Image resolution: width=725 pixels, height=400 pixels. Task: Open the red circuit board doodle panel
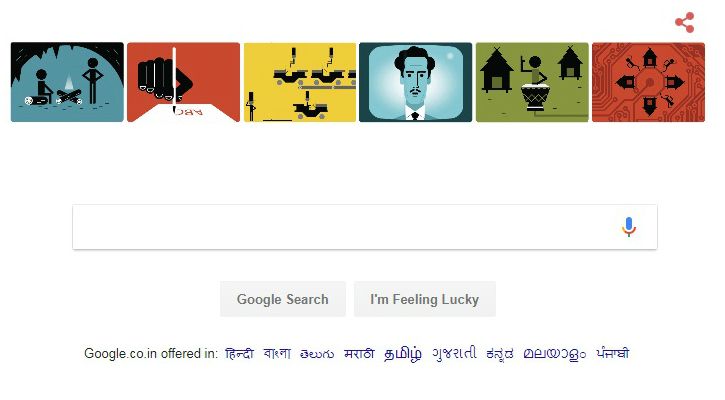coord(648,82)
